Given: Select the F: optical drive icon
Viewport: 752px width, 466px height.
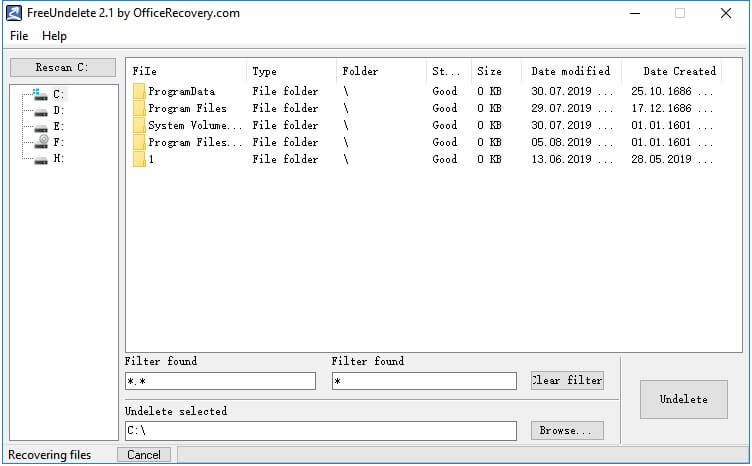Looking at the screenshot, I should tap(42, 142).
